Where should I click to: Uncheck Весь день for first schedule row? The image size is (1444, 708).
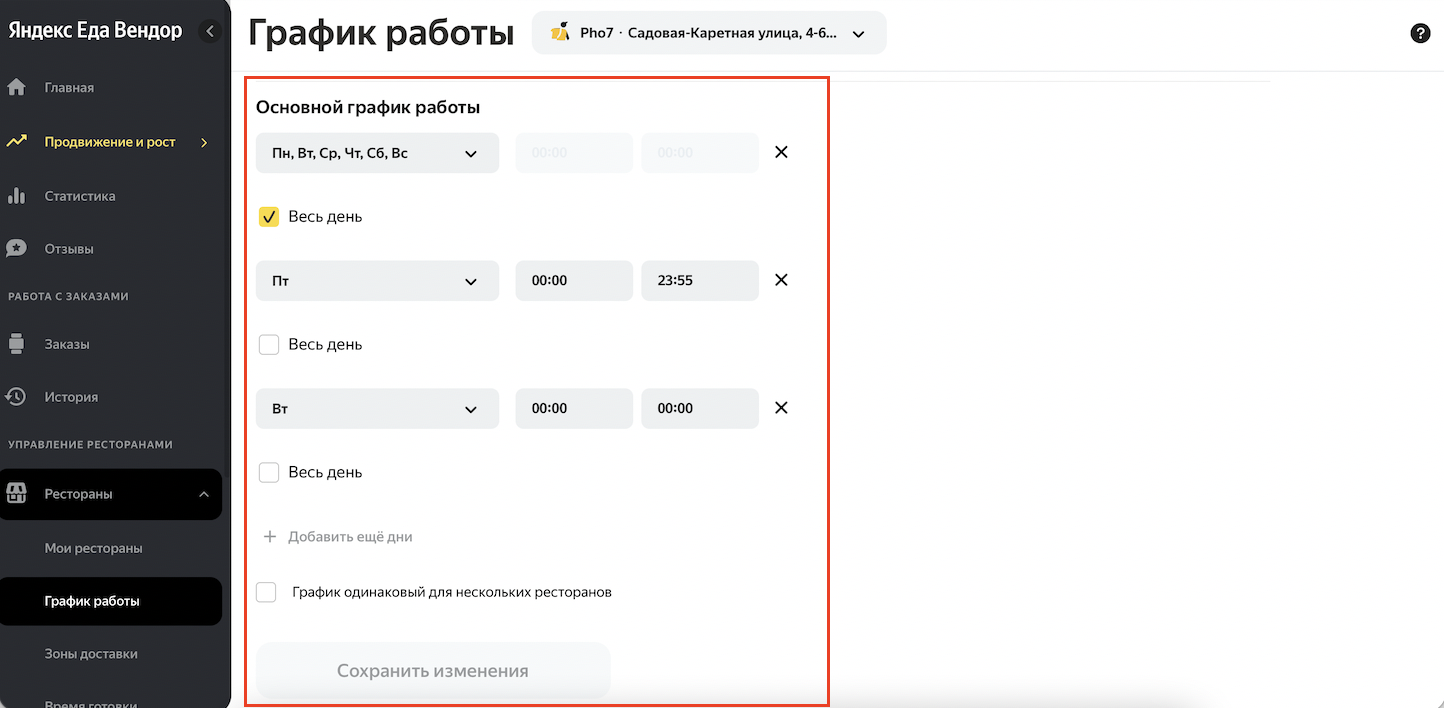[x=269, y=217]
